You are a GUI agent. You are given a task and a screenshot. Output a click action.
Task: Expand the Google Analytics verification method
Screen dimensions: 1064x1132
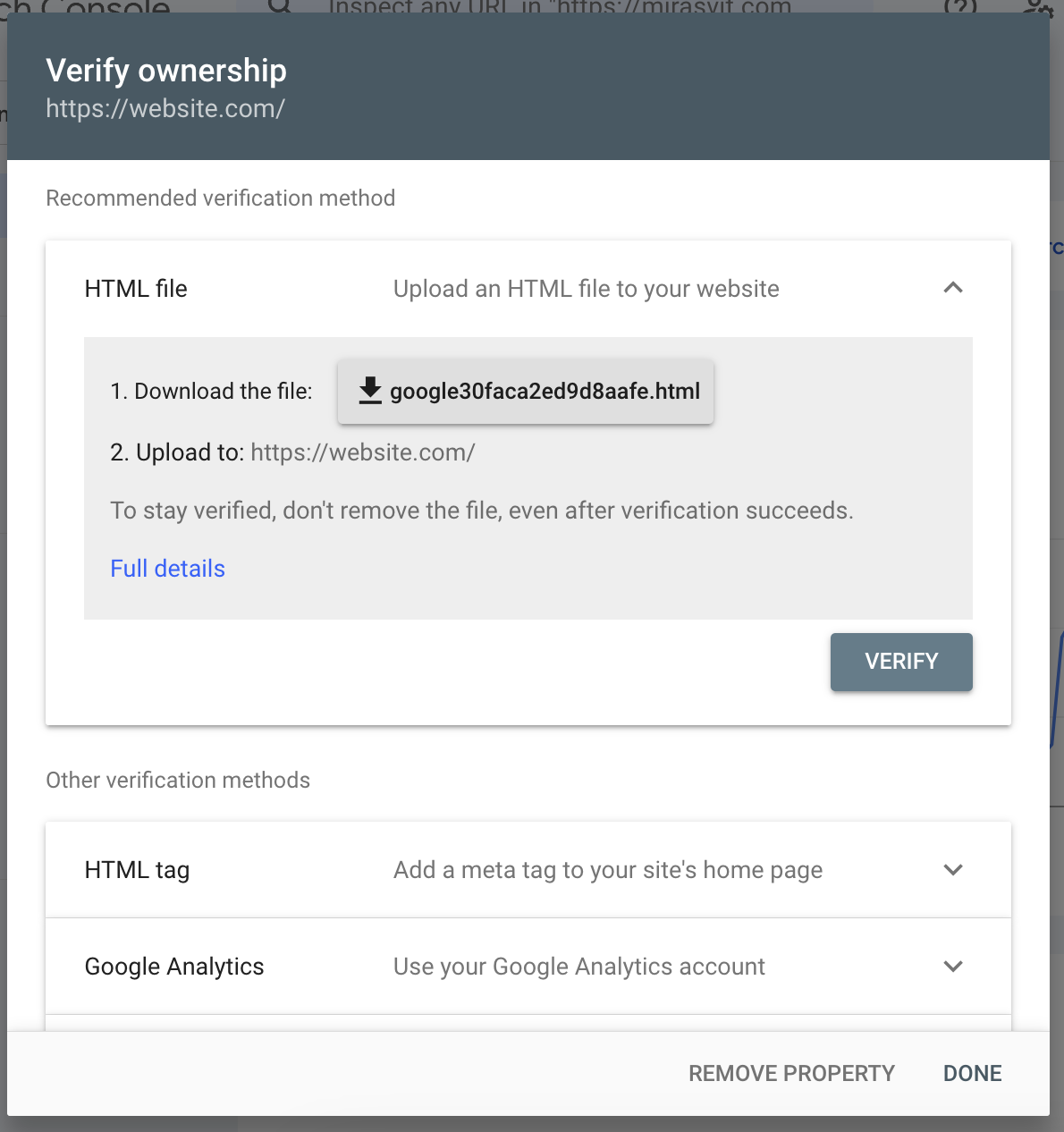(953, 967)
